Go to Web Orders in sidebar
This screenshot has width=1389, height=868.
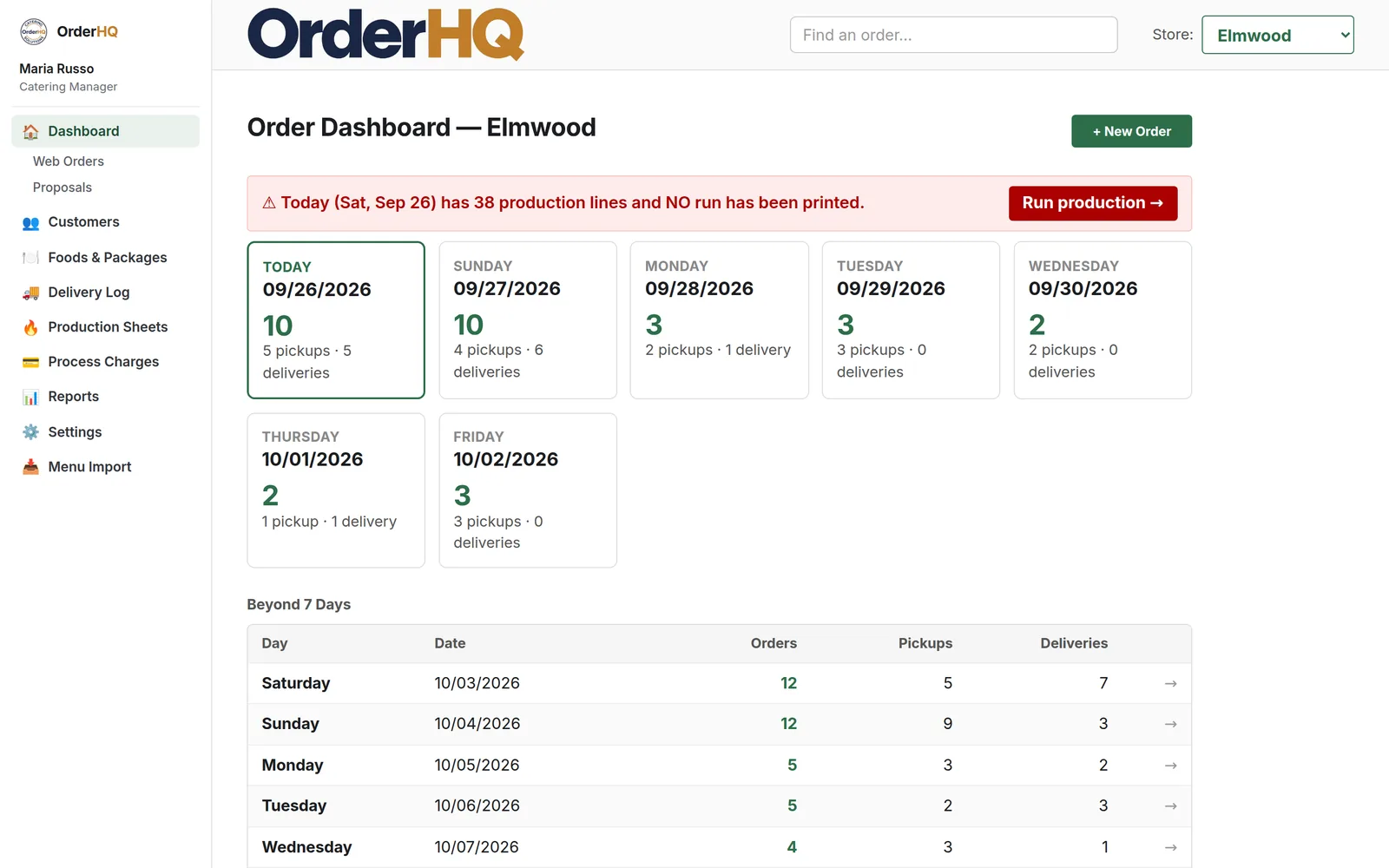point(69,161)
